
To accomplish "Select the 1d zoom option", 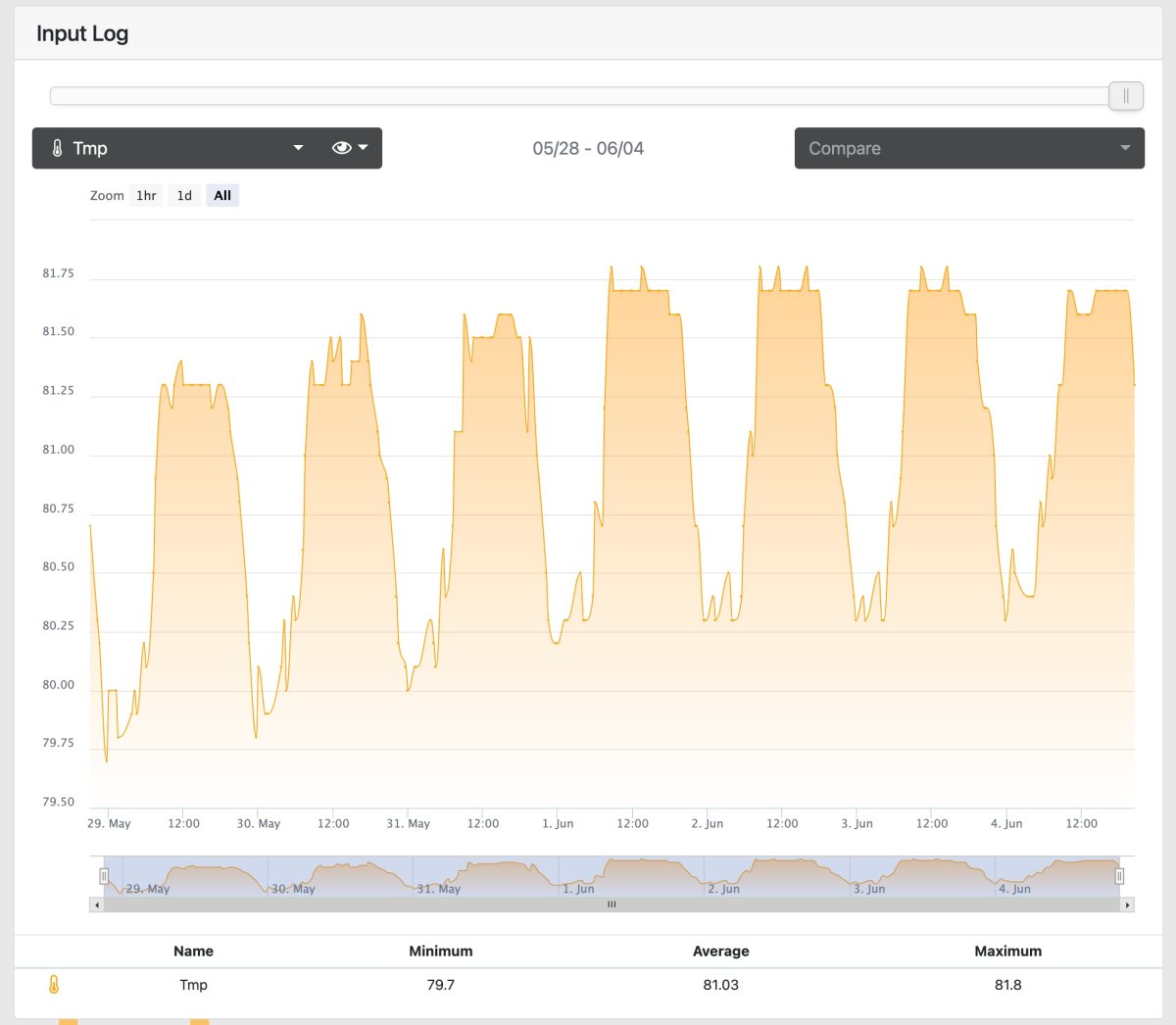I will (184, 196).
